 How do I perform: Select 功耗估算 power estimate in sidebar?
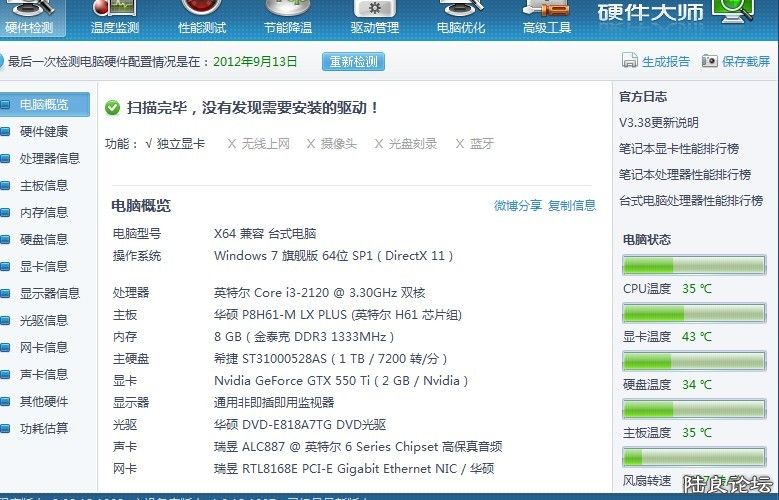(44, 428)
